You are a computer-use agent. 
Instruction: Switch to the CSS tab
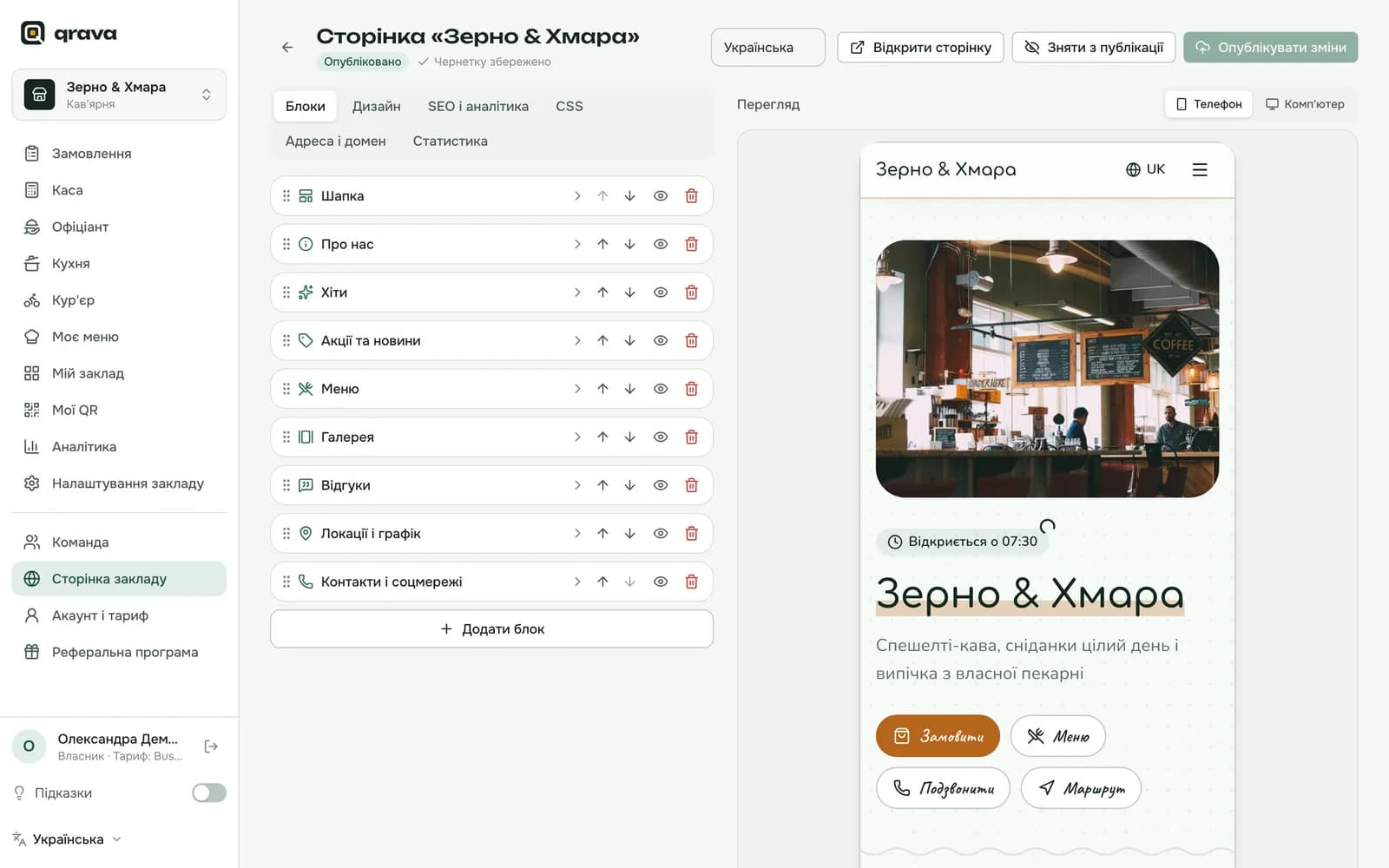pyautogui.click(x=569, y=106)
